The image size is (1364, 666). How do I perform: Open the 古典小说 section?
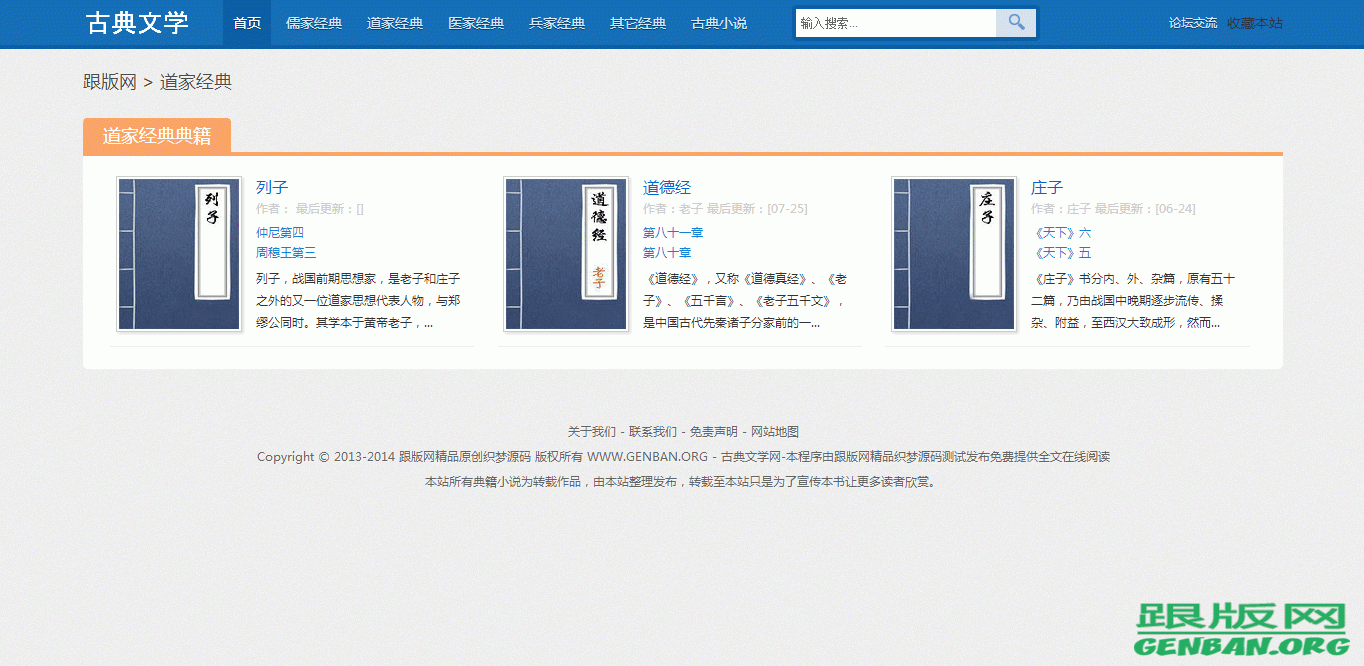718,23
